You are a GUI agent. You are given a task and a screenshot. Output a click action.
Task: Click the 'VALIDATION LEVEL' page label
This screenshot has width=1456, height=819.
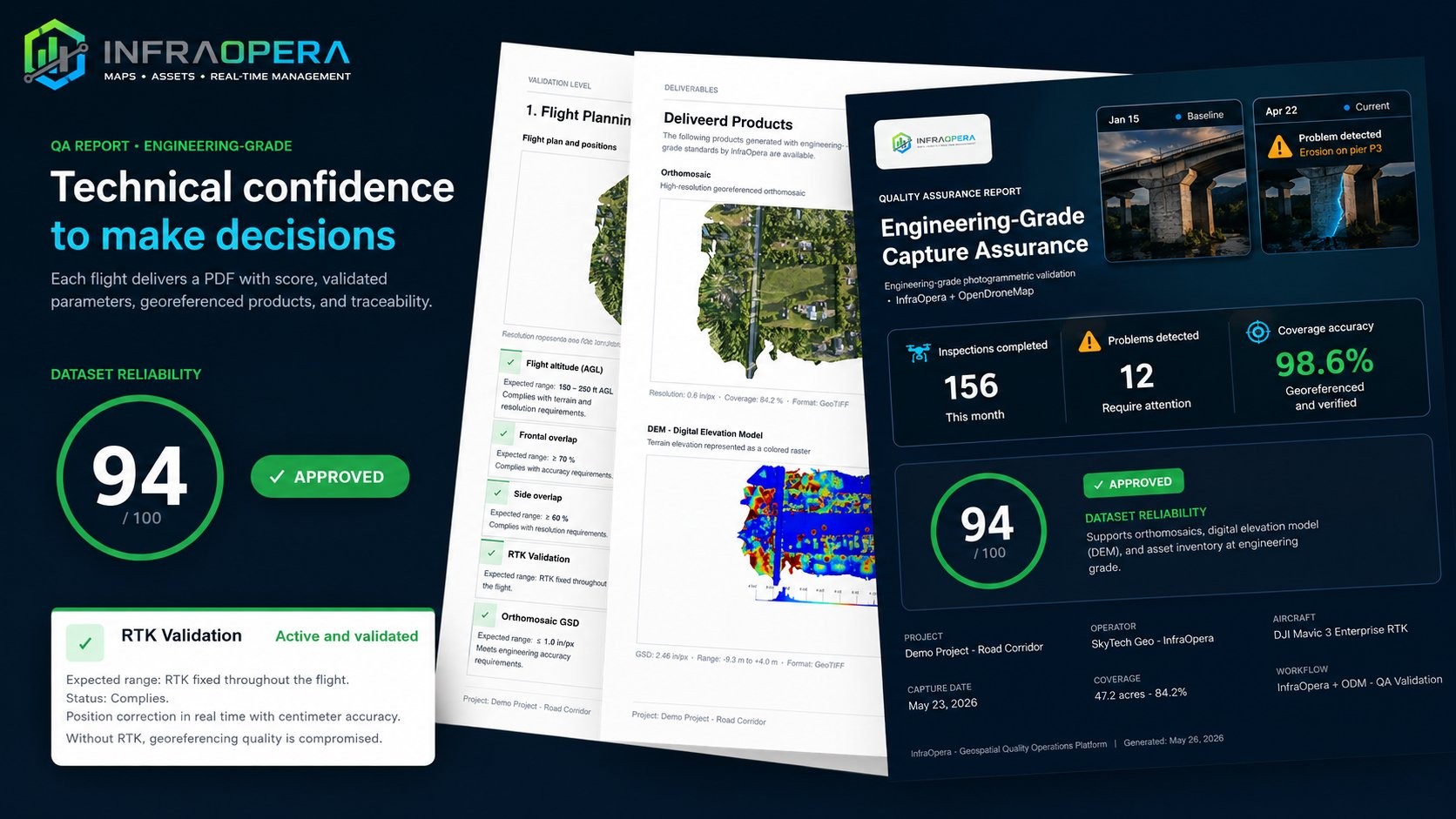pyautogui.click(x=559, y=84)
